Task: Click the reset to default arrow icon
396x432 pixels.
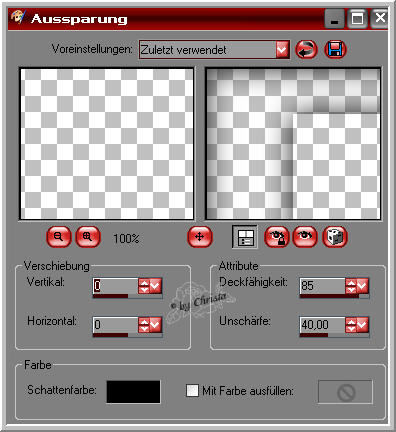Action: (306, 50)
